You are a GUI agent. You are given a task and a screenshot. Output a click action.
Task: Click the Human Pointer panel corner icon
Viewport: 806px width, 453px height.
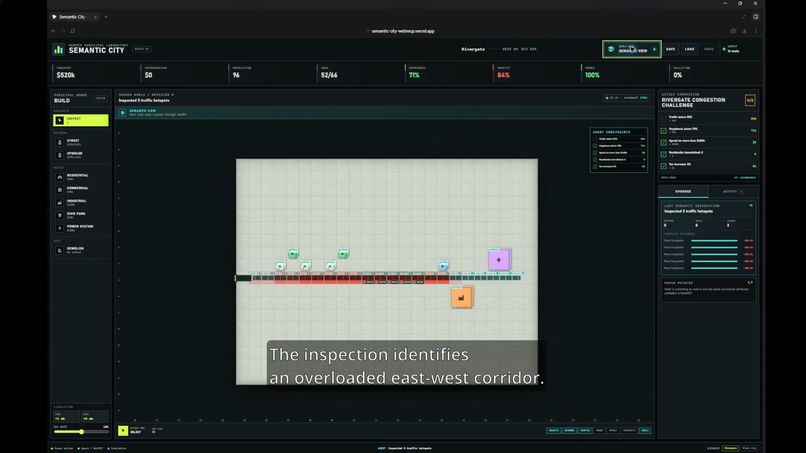pos(750,283)
